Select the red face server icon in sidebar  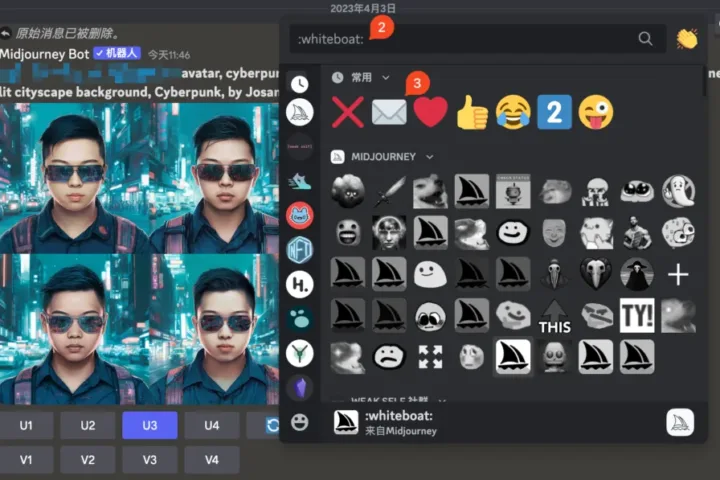299,215
